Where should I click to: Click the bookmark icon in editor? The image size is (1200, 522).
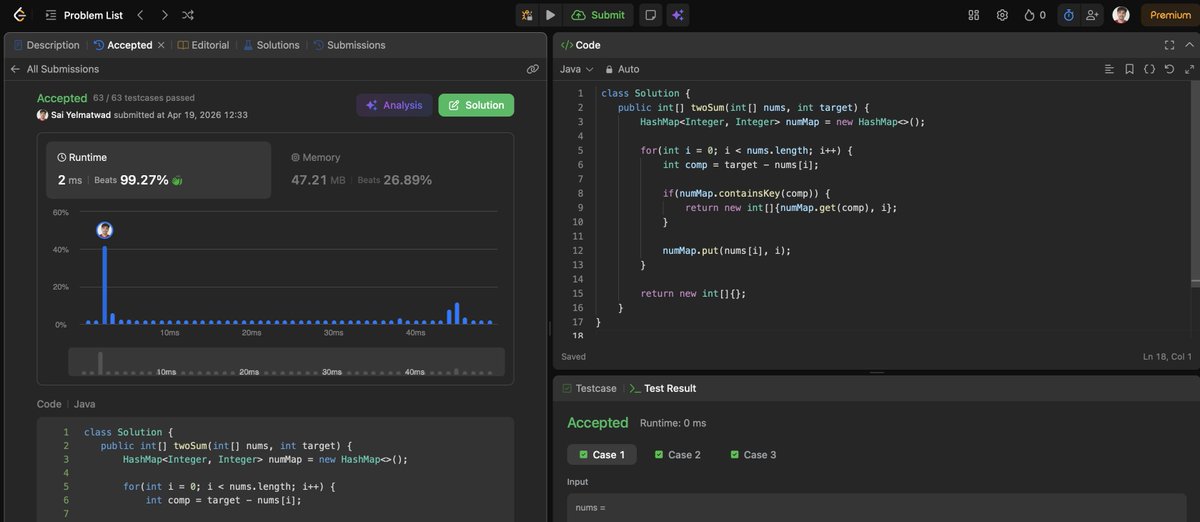(x=1129, y=69)
